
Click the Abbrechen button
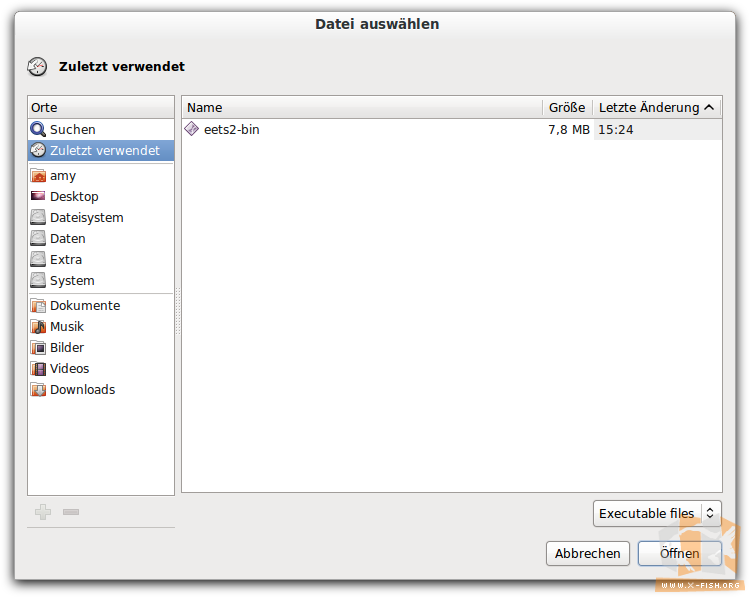[x=587, y=553]
